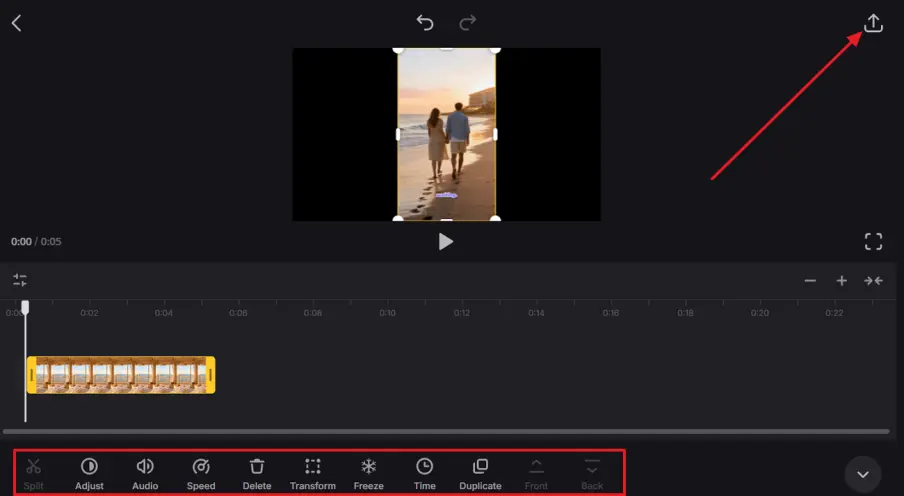The height and width of the screenshot is (496, 904).
Task: Click the horizontal timeline scrollbar
Action: (446, 431)
